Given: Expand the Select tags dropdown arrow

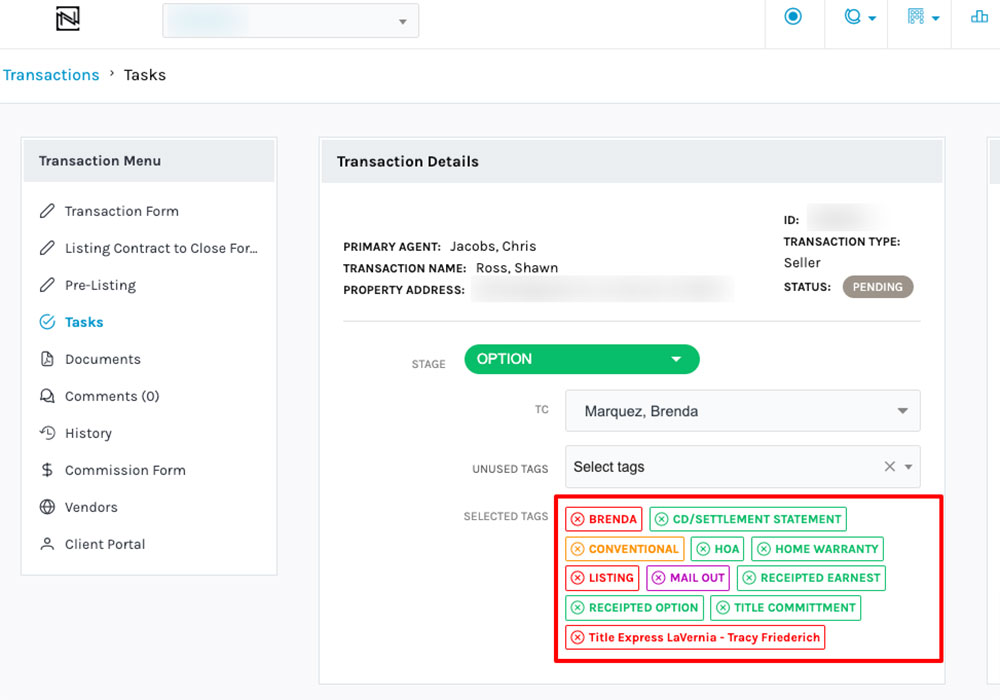Looking at the screenshot, I should [908, 467].
